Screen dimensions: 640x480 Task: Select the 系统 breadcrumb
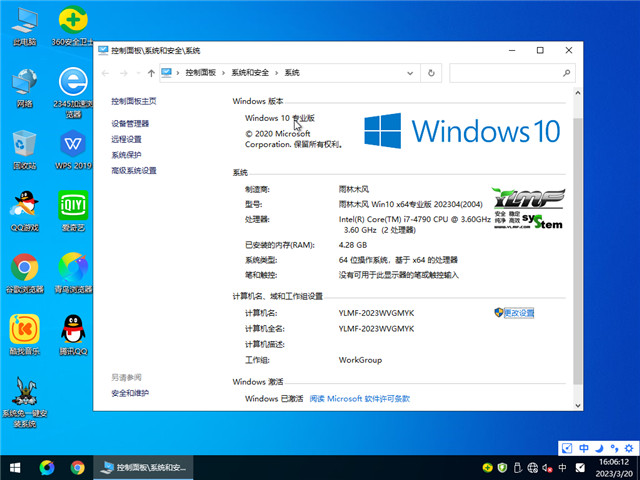292,73
